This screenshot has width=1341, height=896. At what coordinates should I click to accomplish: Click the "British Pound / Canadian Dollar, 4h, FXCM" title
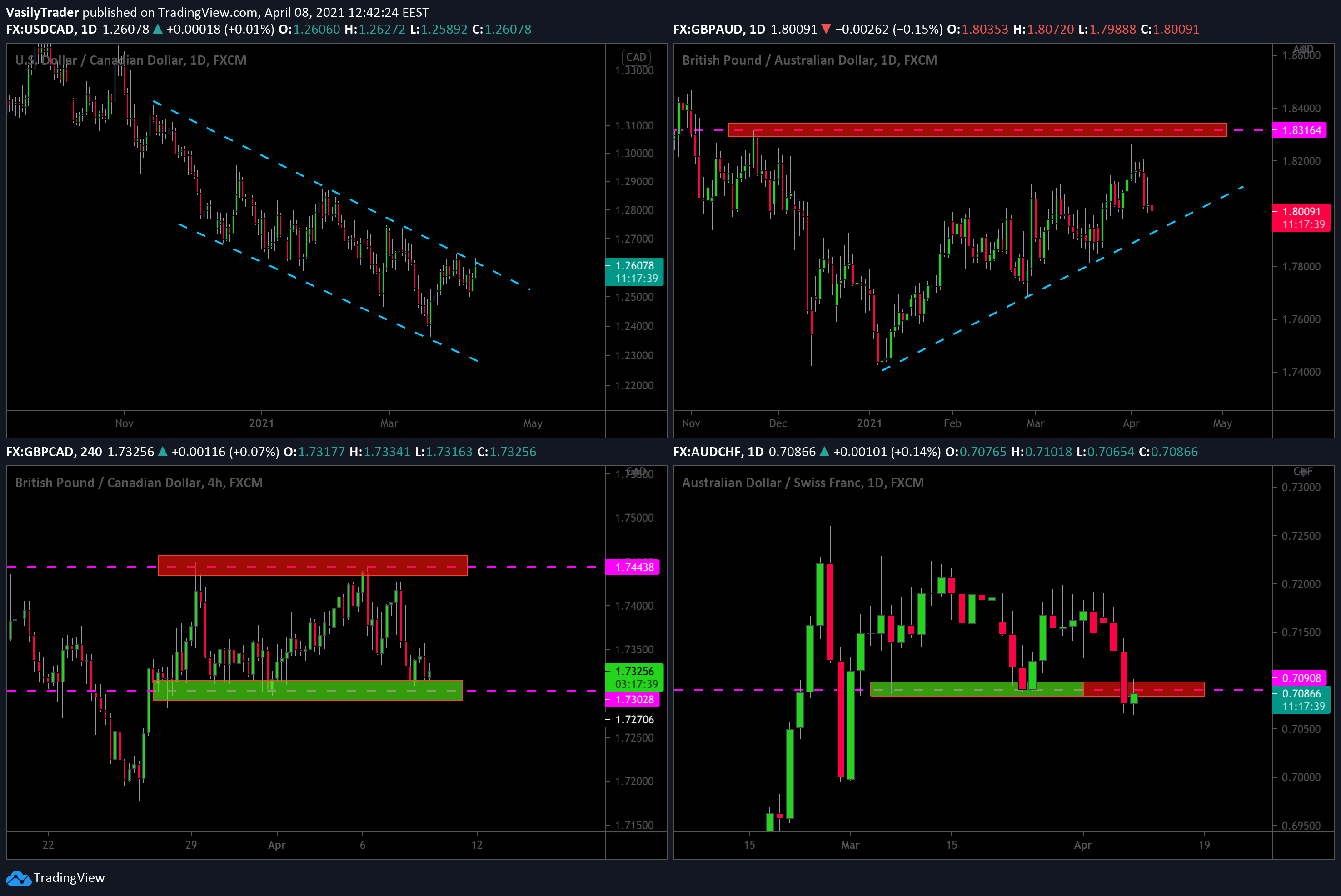click(x=139, y=483)
